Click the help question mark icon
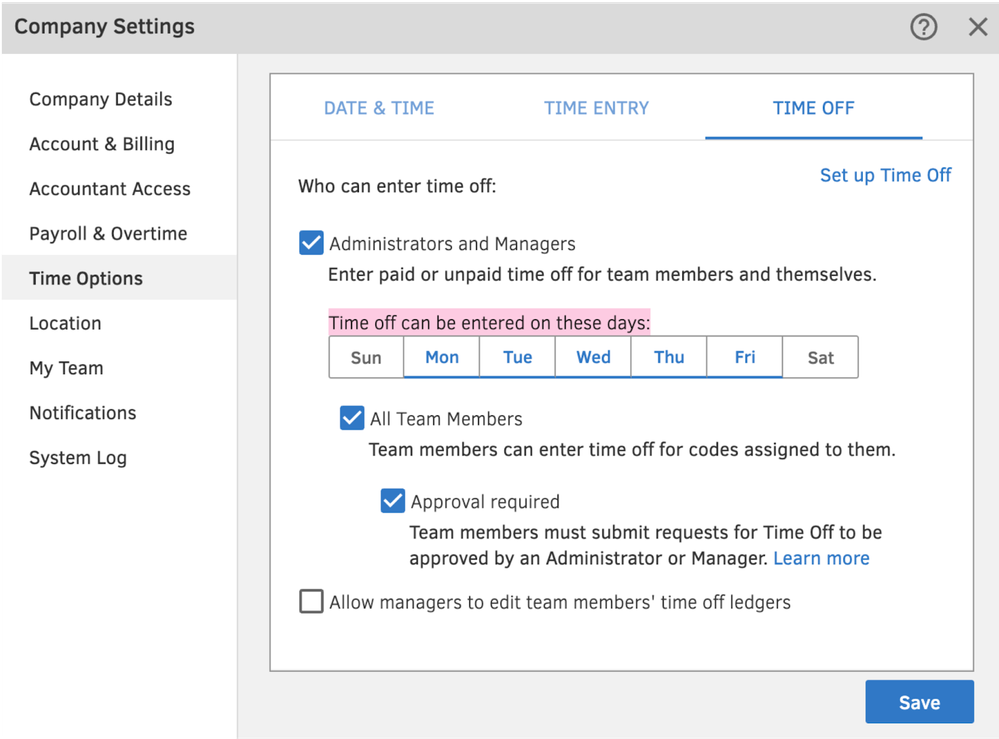 point(924,27)
